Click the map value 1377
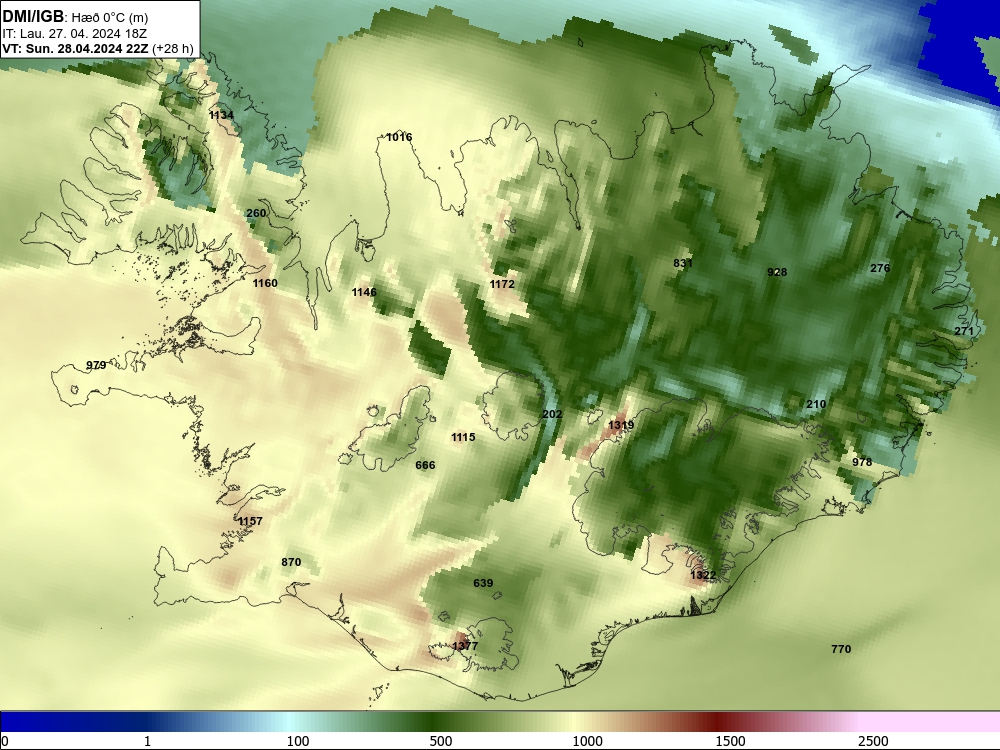 [x=465, y=646]
